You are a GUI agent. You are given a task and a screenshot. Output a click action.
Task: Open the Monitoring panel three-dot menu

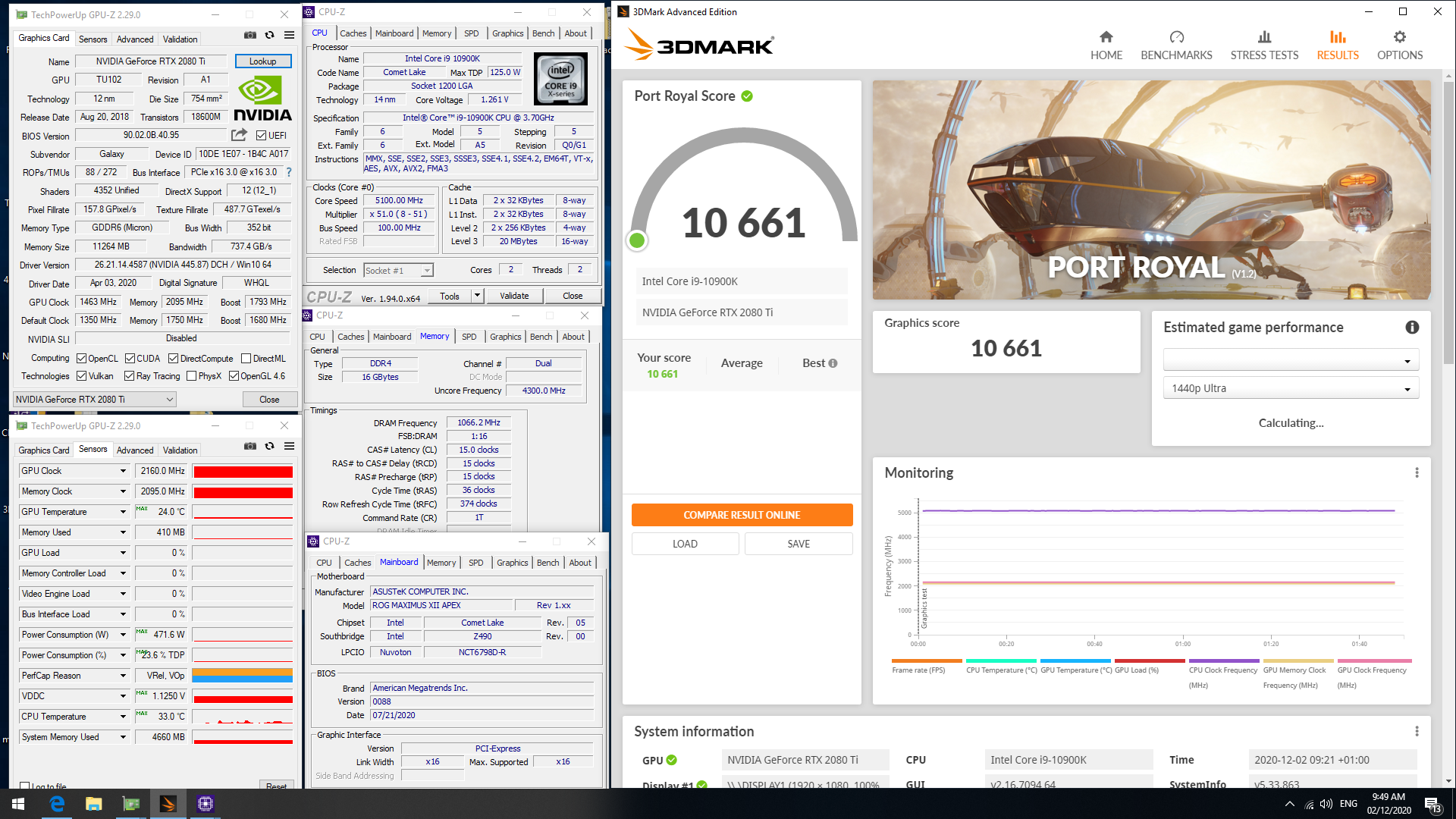[x=1417, y=473]
